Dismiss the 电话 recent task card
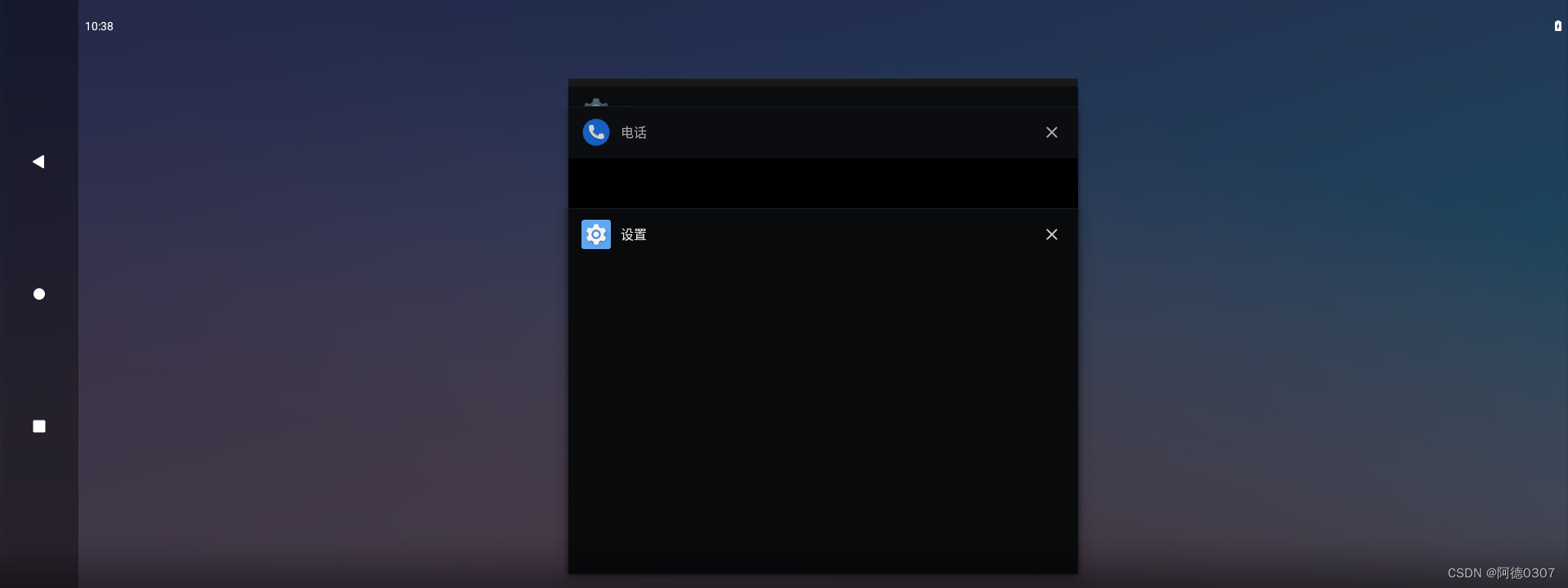Image resolution: width=1568 pixels, height=588 pixels. [x=1052, y=132]
